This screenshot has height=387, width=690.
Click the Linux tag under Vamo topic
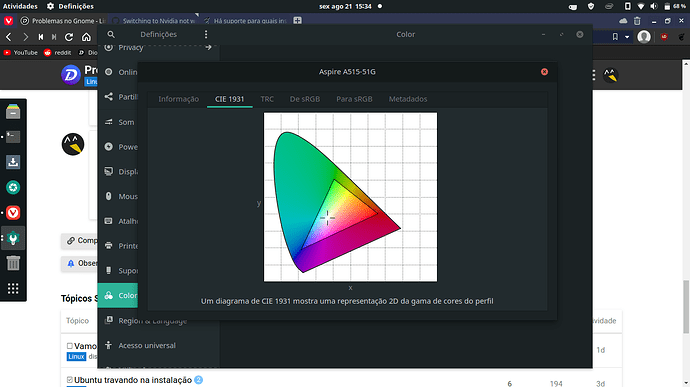pos(76,356)
